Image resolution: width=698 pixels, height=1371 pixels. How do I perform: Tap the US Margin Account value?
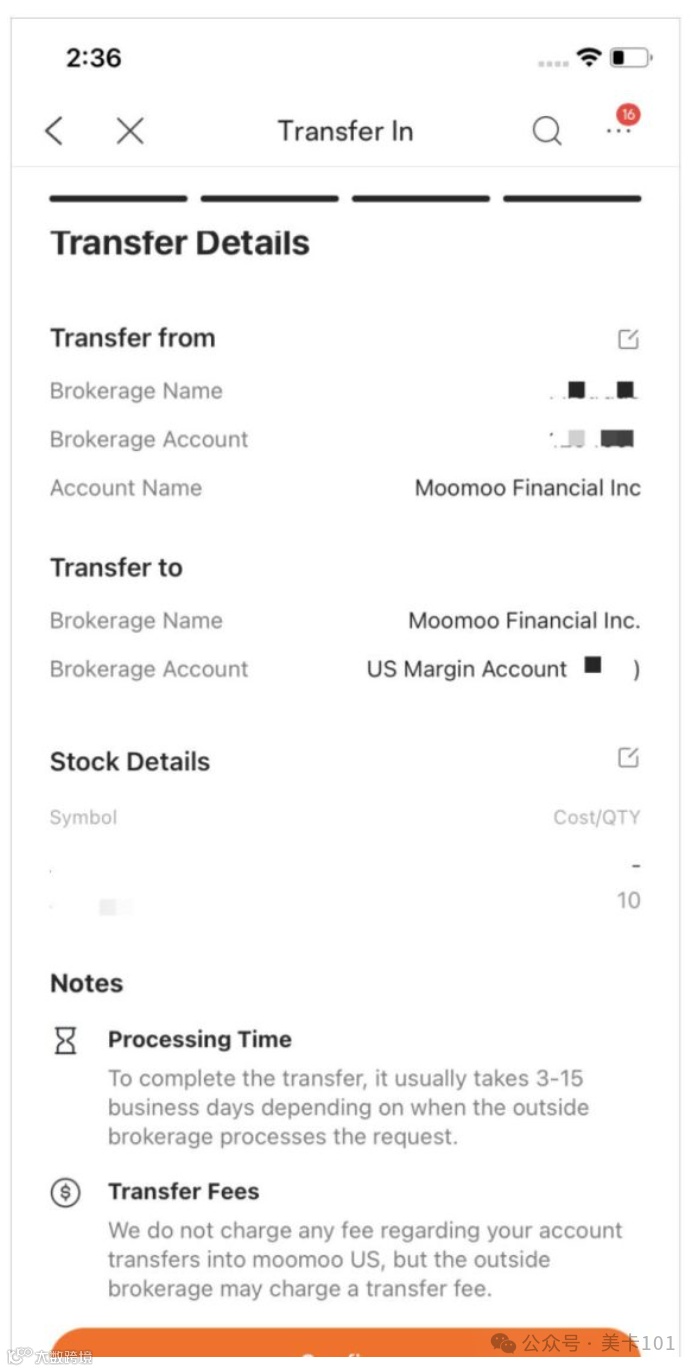[x=467, y=669]
